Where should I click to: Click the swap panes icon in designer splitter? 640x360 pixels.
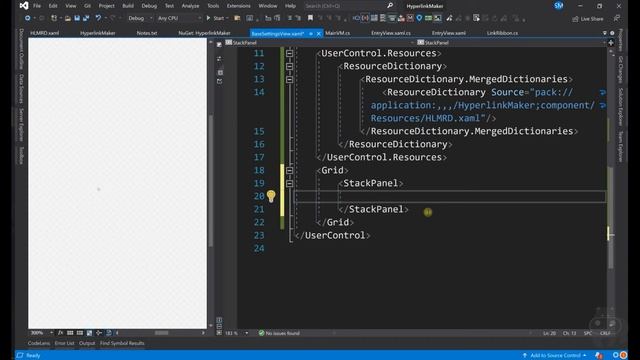(220, 59)
